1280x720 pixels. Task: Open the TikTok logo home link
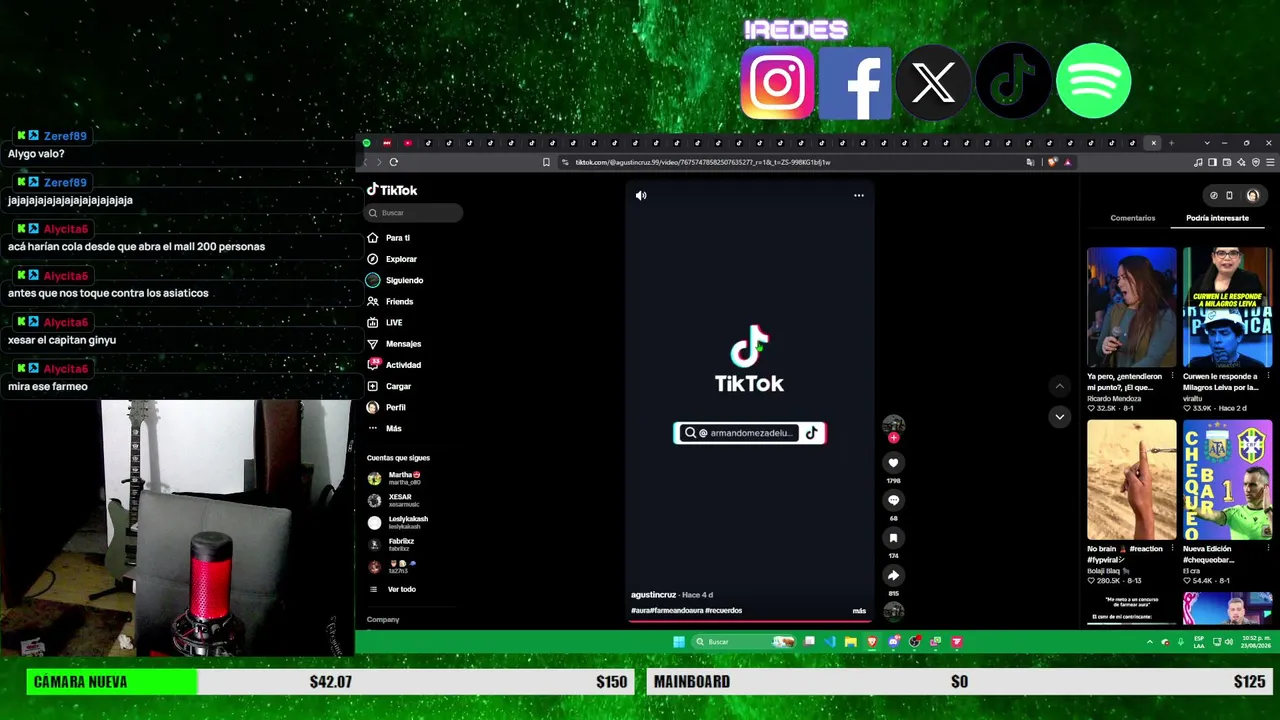[392, 190]
